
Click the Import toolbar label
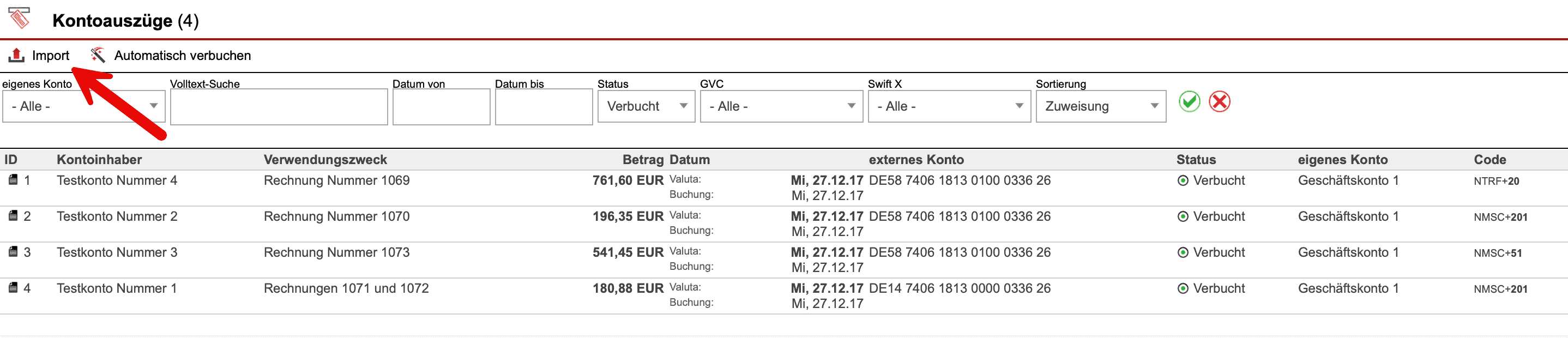click(51, 56)
